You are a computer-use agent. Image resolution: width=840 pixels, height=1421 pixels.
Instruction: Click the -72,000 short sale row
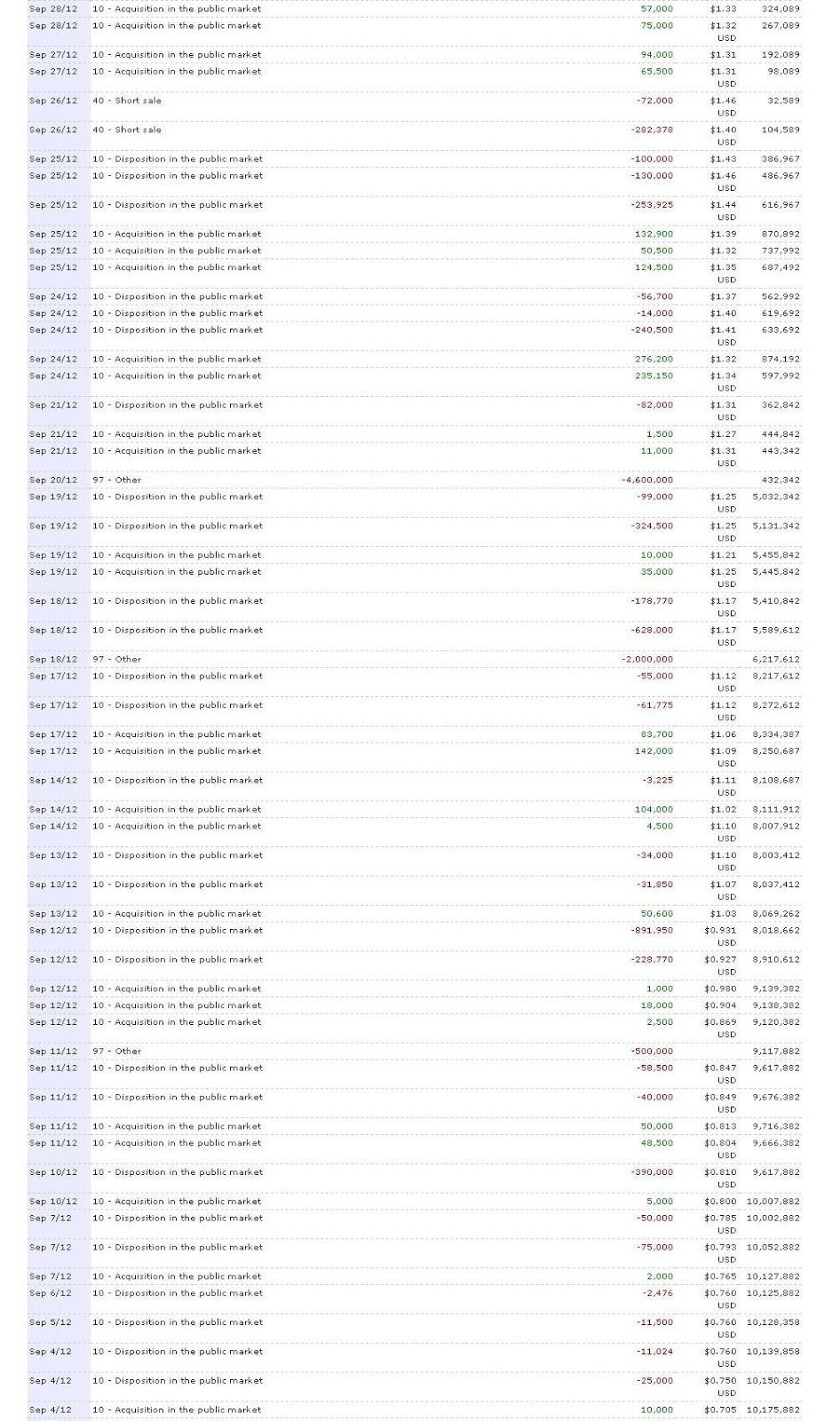pos(415,107)
